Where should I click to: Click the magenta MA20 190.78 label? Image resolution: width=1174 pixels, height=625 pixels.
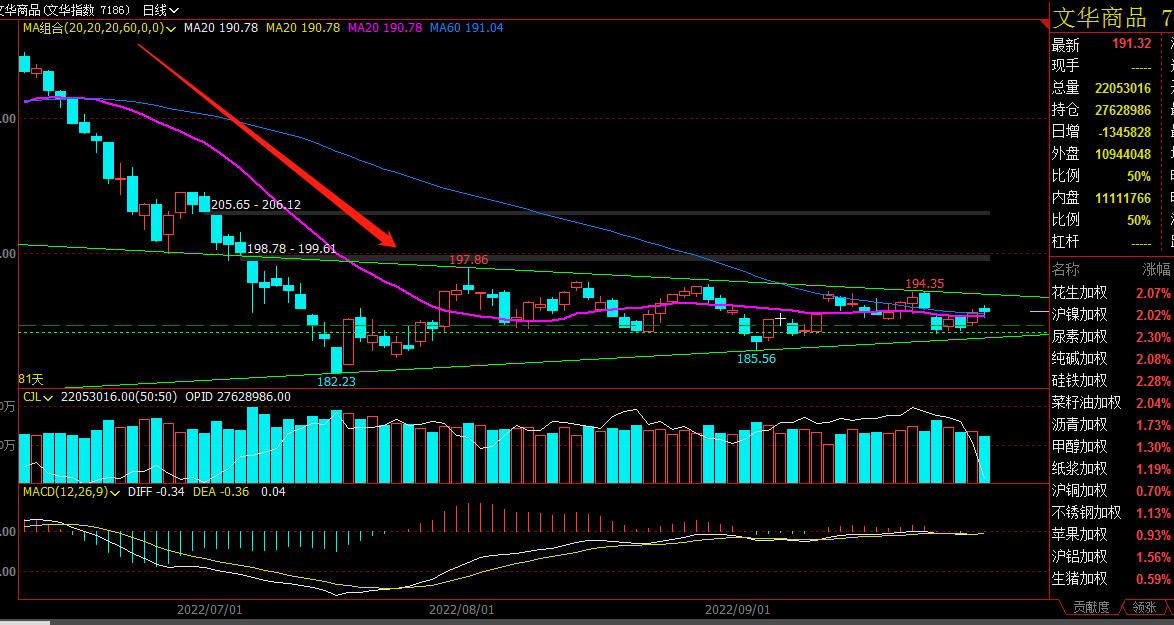385,28
